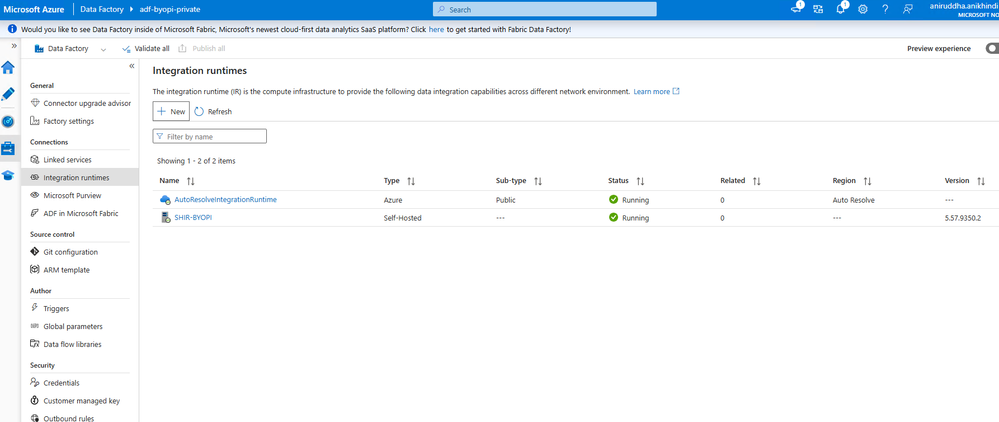
Task: Refresh the integration runtimes list
Action: 213,111
